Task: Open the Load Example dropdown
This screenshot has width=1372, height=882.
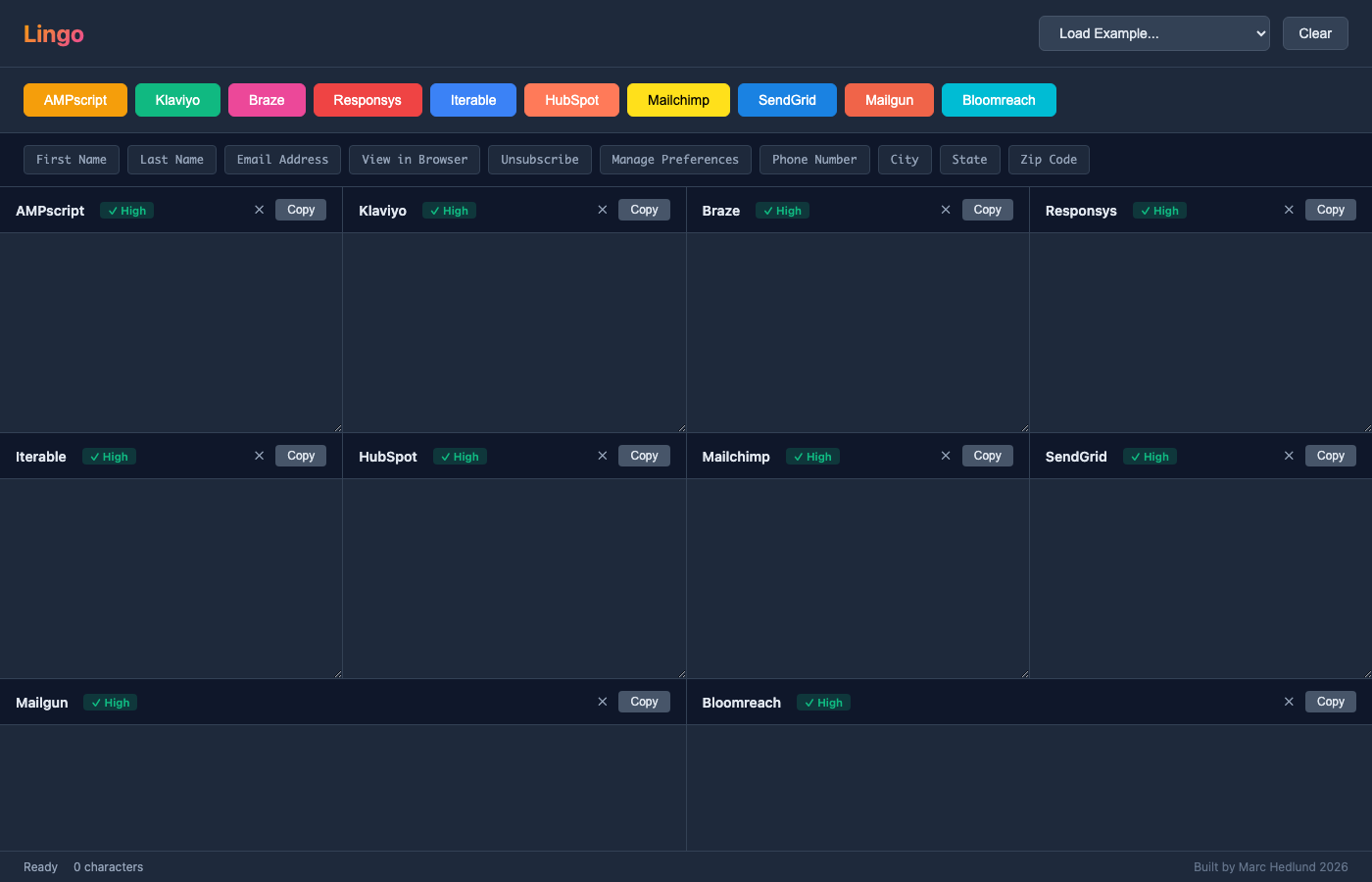Action: tap(1154, 33)
